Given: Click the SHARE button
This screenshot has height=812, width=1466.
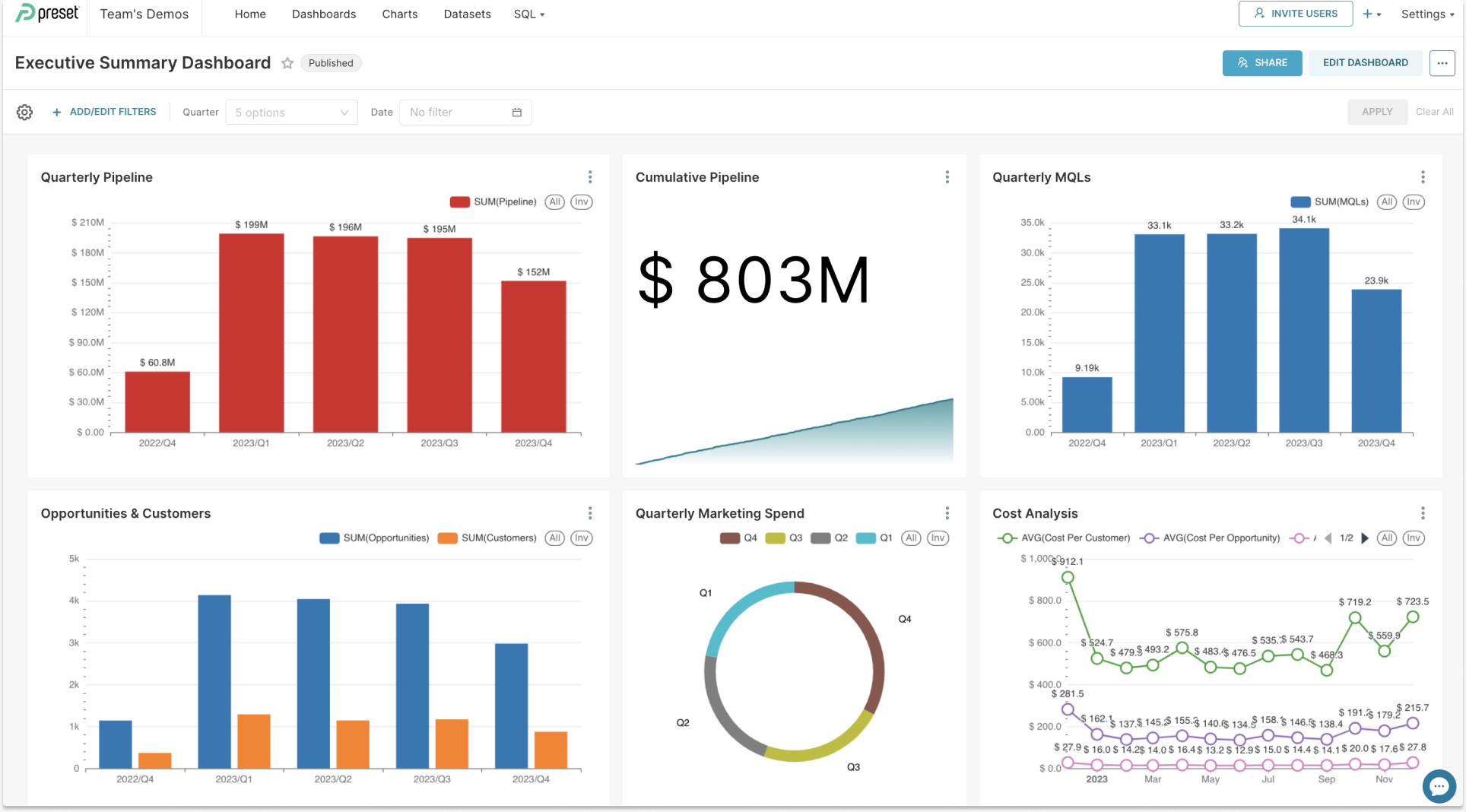Looking at the screenshot, I should [x=1262, y=63].
